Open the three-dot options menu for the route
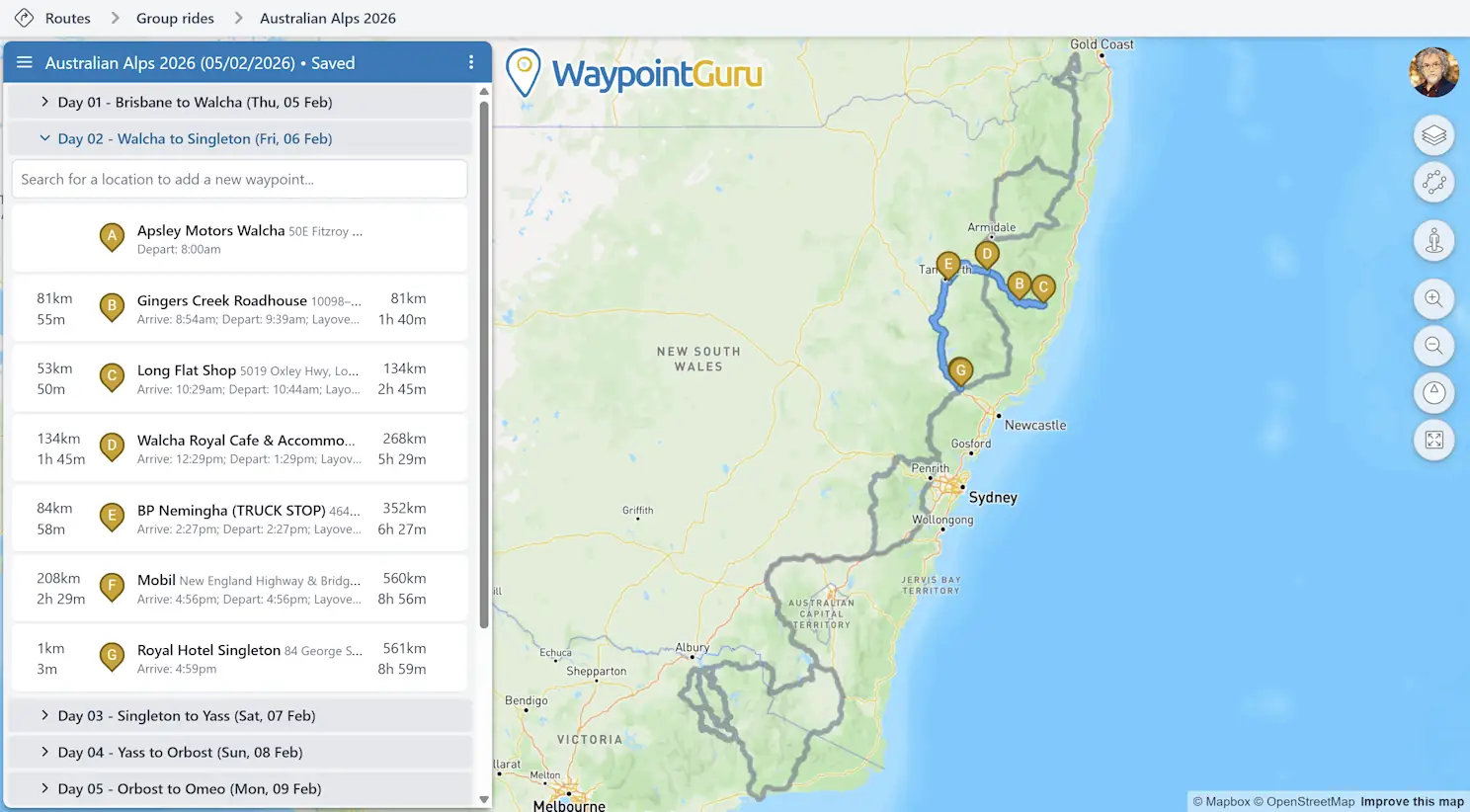Viewport: 1470px width, 812px height. [x=471, y=62]
